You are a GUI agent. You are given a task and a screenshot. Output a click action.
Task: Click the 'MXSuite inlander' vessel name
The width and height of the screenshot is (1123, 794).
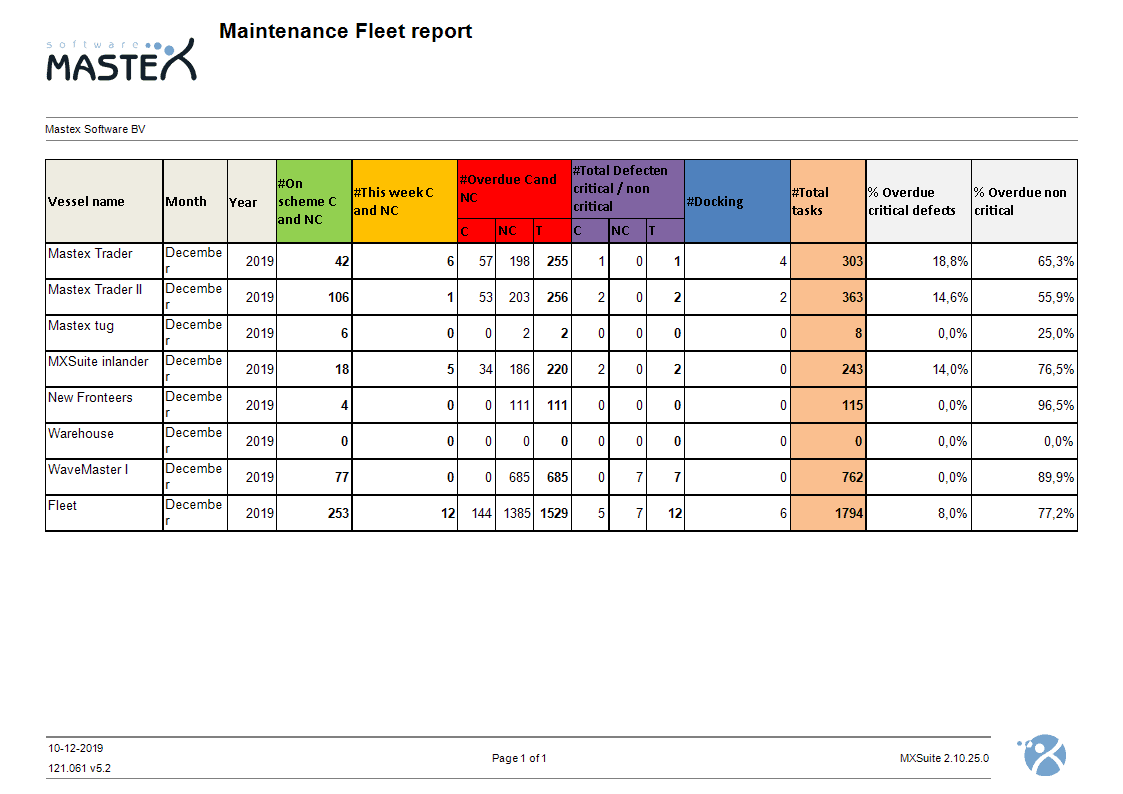tap(98, 362)
